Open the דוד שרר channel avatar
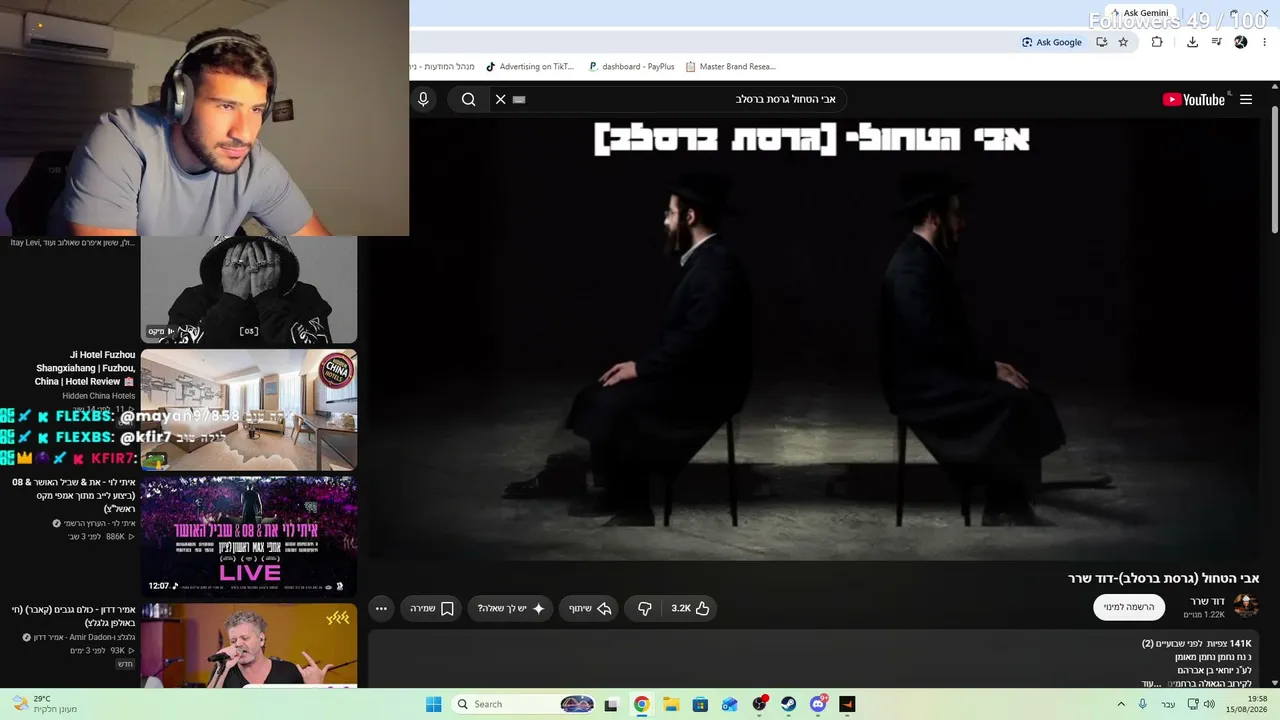The image size is (1280, 720). coord(1246,606)
